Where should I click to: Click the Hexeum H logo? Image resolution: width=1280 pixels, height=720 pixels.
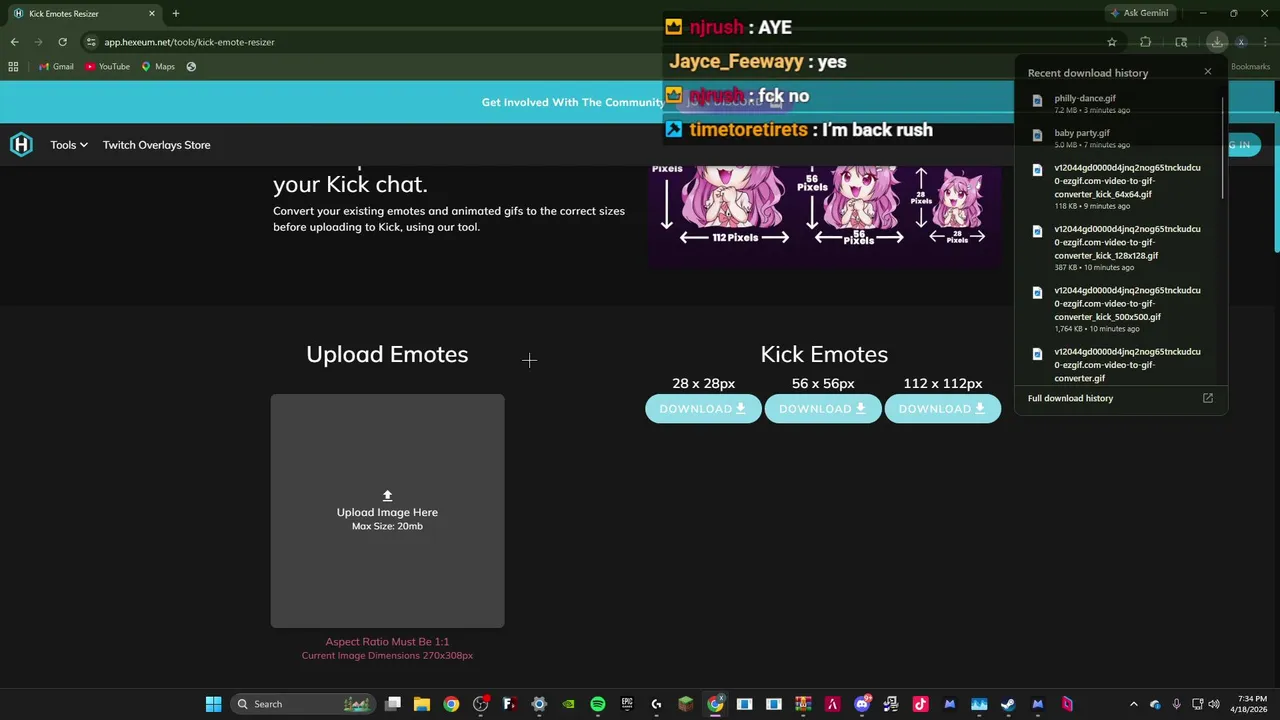point(21,145)
